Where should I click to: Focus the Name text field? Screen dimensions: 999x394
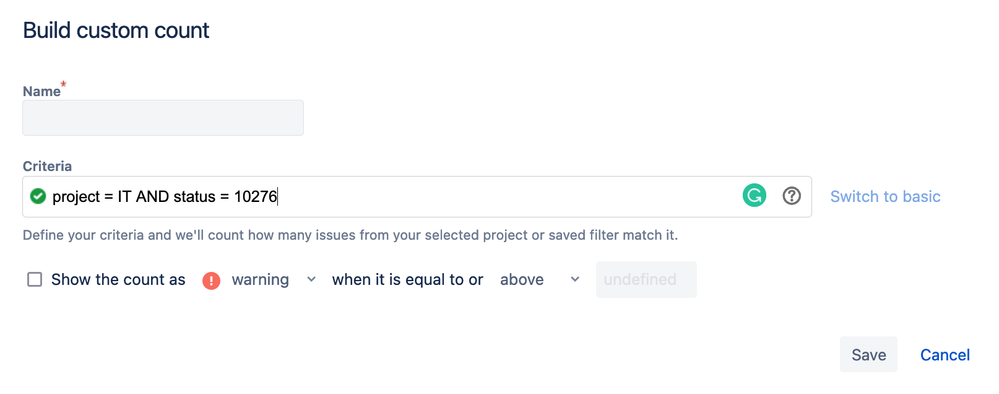163,117
